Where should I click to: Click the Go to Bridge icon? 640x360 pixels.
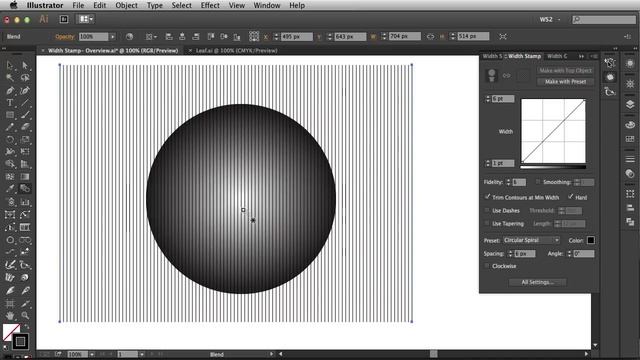click(x=64, y=19)
